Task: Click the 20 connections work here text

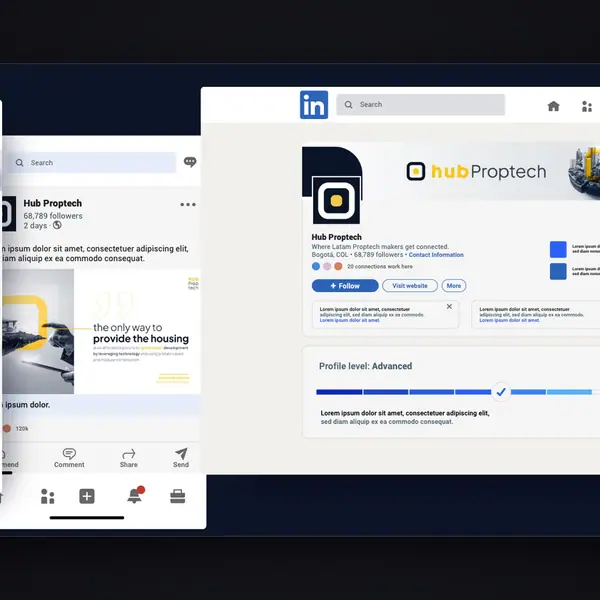Action: click(x=380, y=266)
